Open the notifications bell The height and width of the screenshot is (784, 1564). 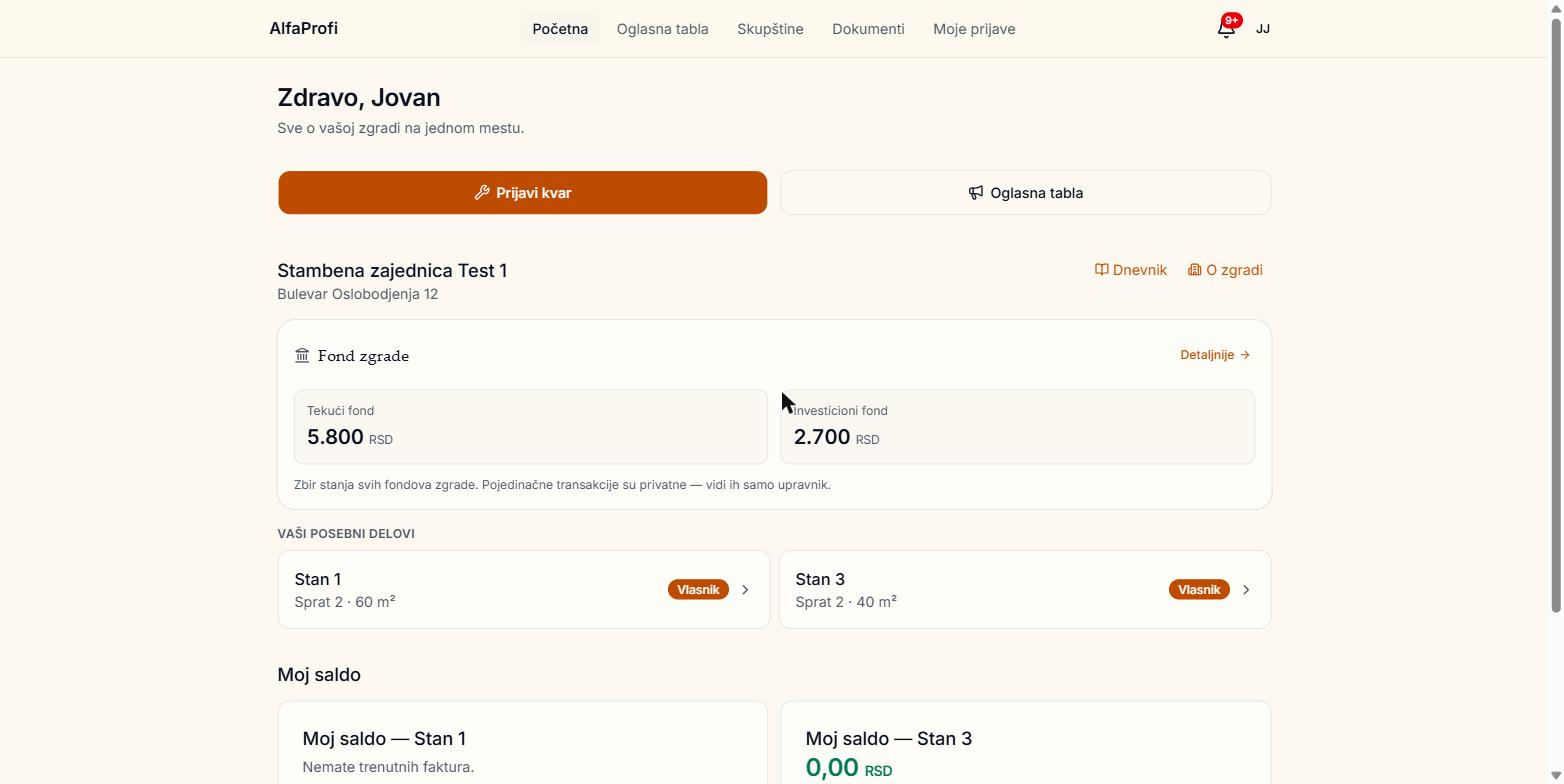[x=1226, y=28]
